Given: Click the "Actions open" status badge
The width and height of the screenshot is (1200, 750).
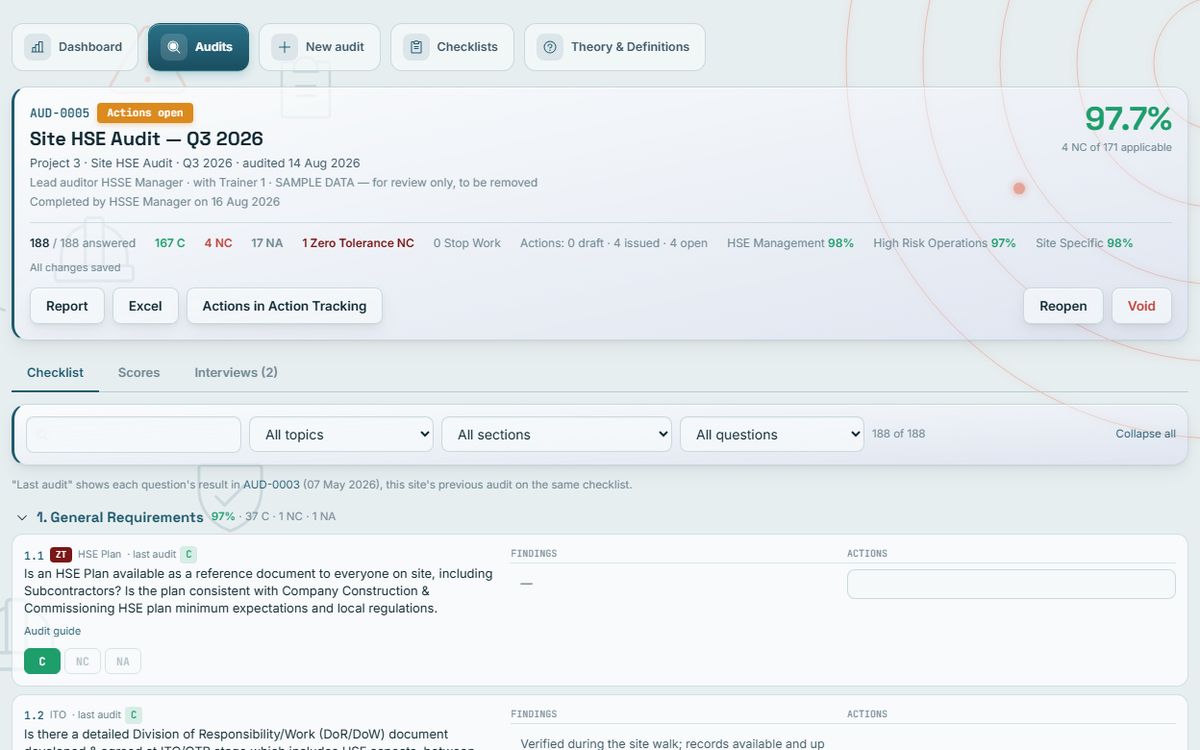Looking at the screenshot, I should coord(145,113).
